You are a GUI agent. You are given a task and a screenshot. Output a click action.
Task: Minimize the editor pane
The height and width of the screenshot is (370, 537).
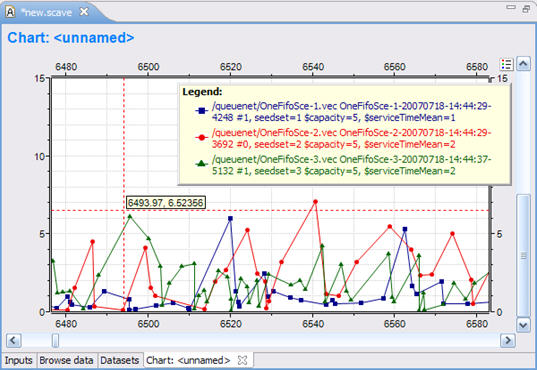coord(511,7)
